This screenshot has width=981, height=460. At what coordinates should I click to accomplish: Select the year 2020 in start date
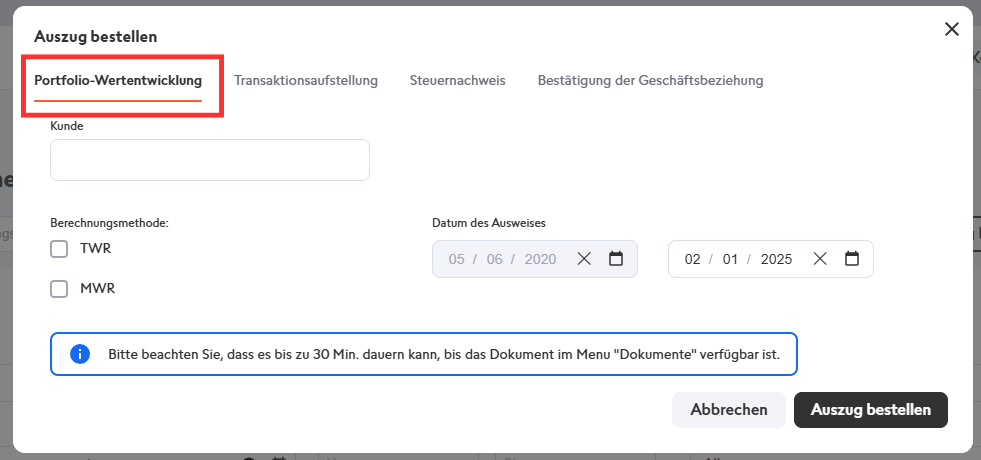coord(541,259)
